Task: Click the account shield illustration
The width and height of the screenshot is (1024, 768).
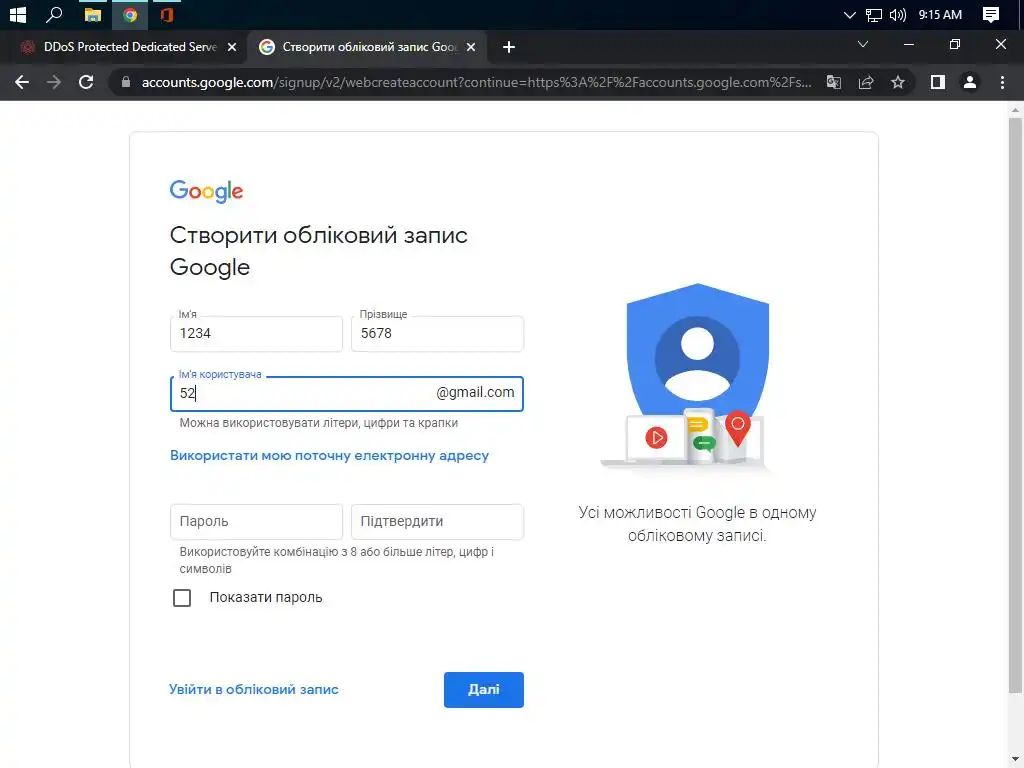Action: coord(684,376)
